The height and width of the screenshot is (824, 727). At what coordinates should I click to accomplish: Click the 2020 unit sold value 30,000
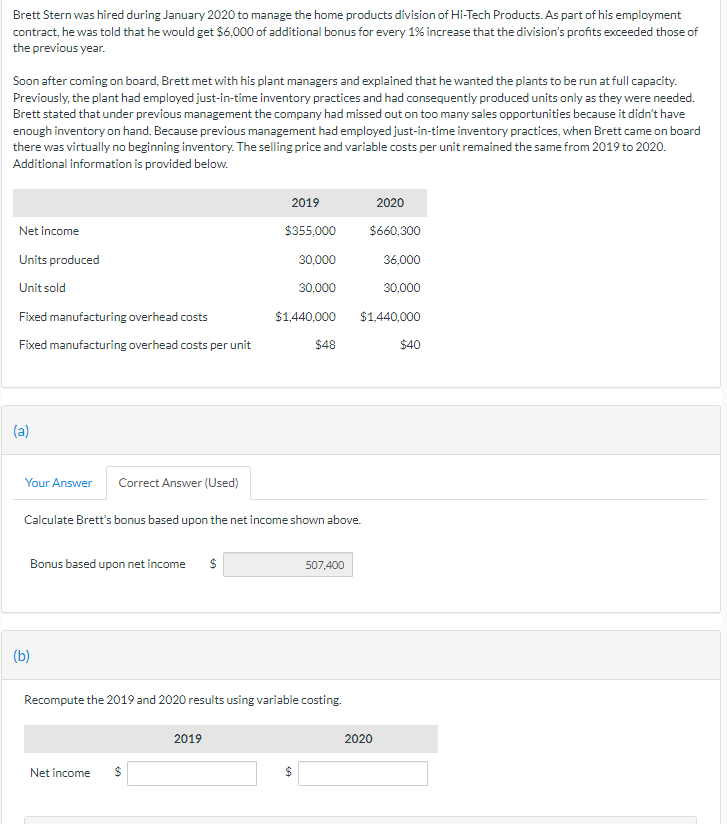click(402, 288)
